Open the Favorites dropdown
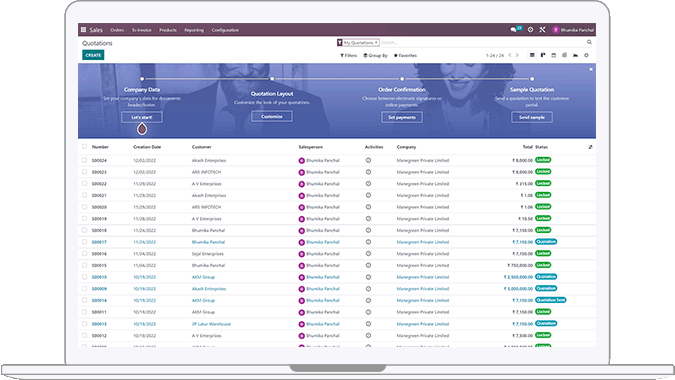Viewport: 675px width, 380px height. pos(406,56)
